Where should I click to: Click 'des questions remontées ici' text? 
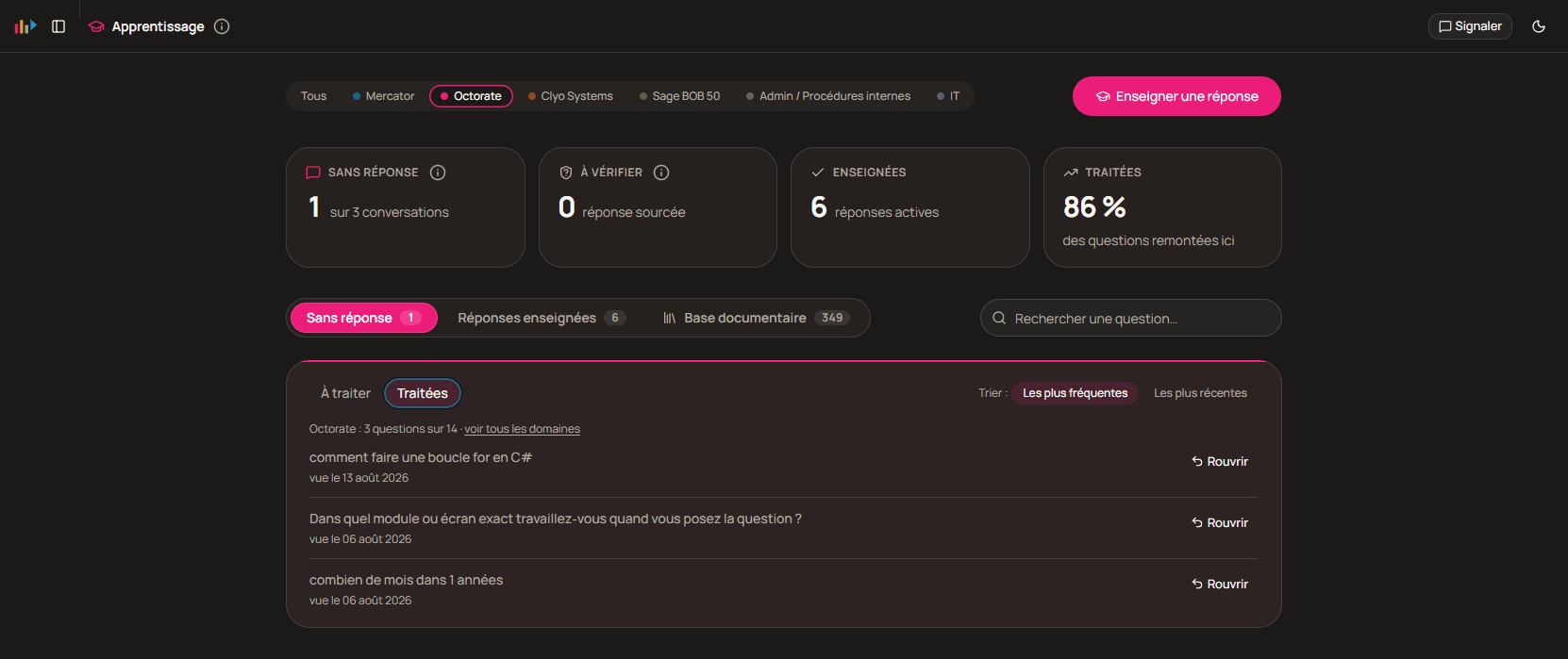1148,240
